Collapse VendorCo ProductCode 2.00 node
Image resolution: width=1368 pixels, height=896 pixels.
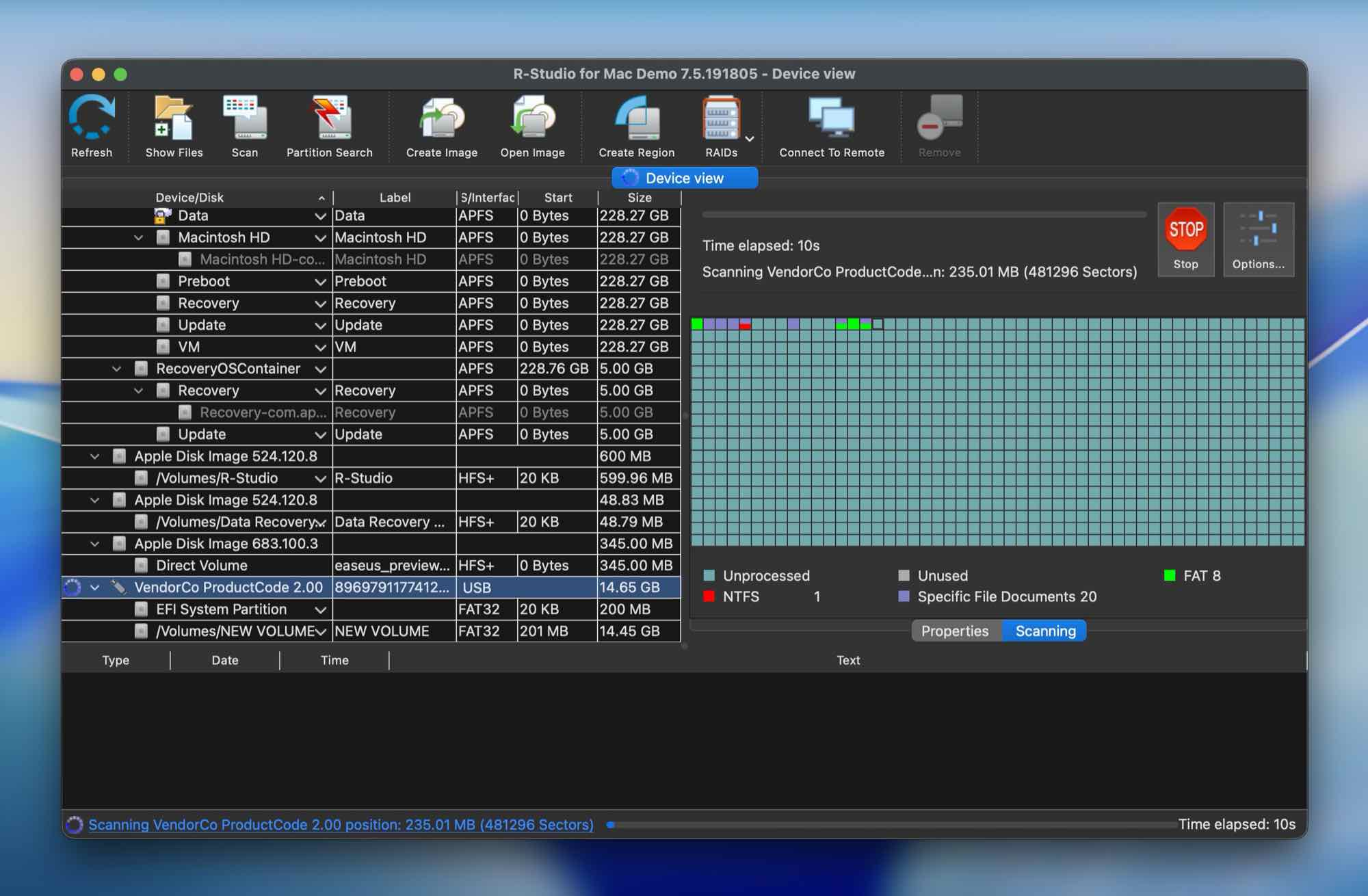coord(95,588)
